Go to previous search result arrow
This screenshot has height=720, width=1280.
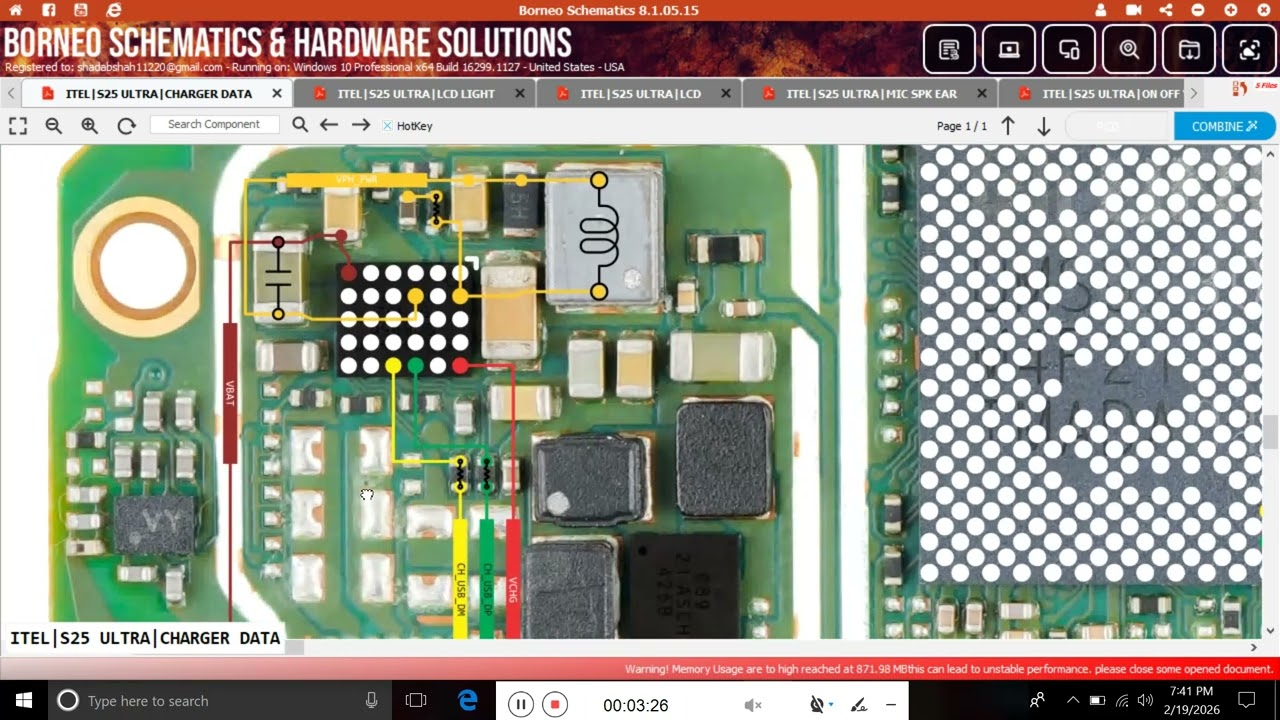pyautogui.click(x=329, y=125)
